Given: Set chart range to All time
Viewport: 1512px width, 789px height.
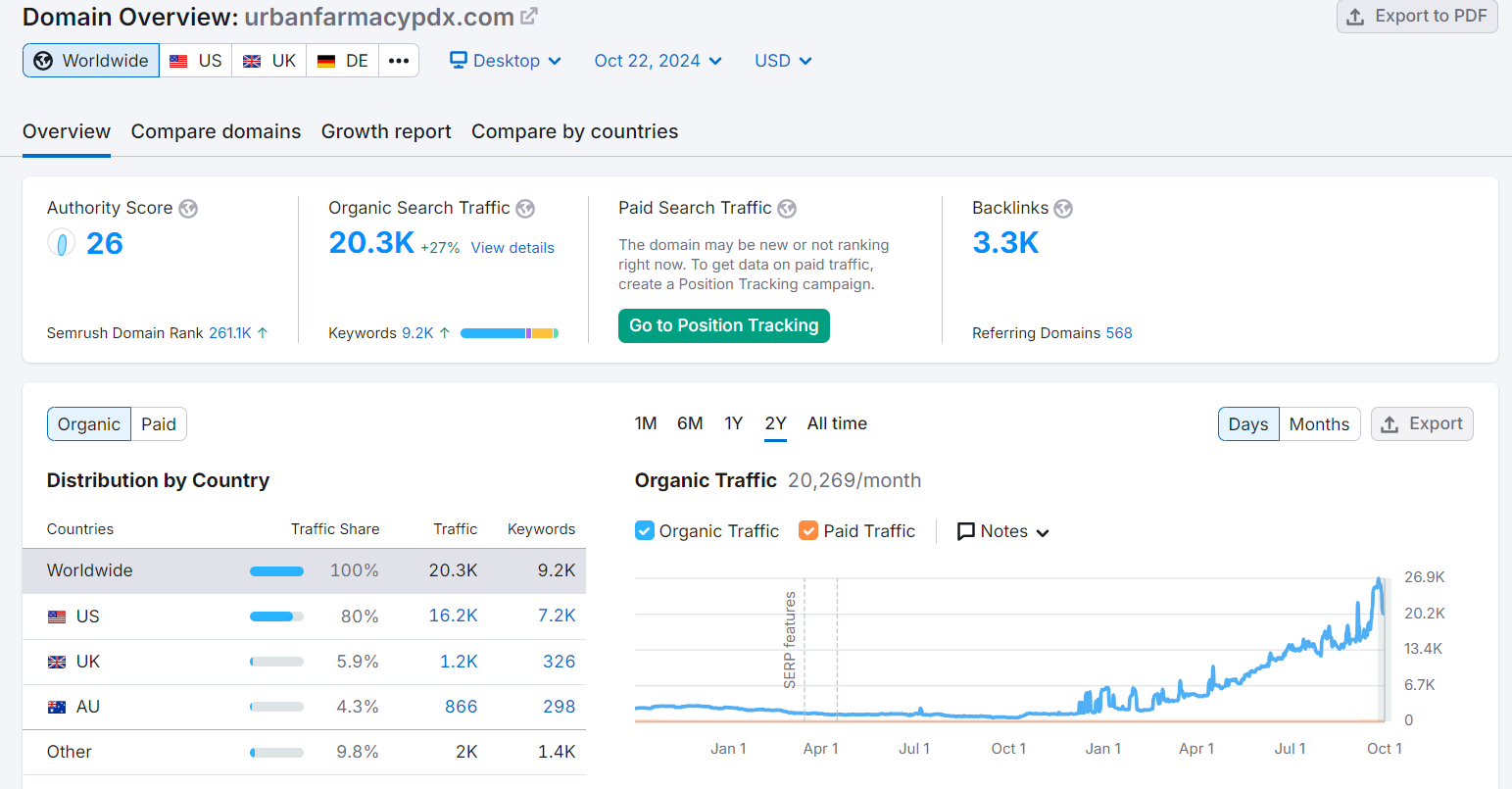Looking at the screenshot, I should click(x=837, y=423).
